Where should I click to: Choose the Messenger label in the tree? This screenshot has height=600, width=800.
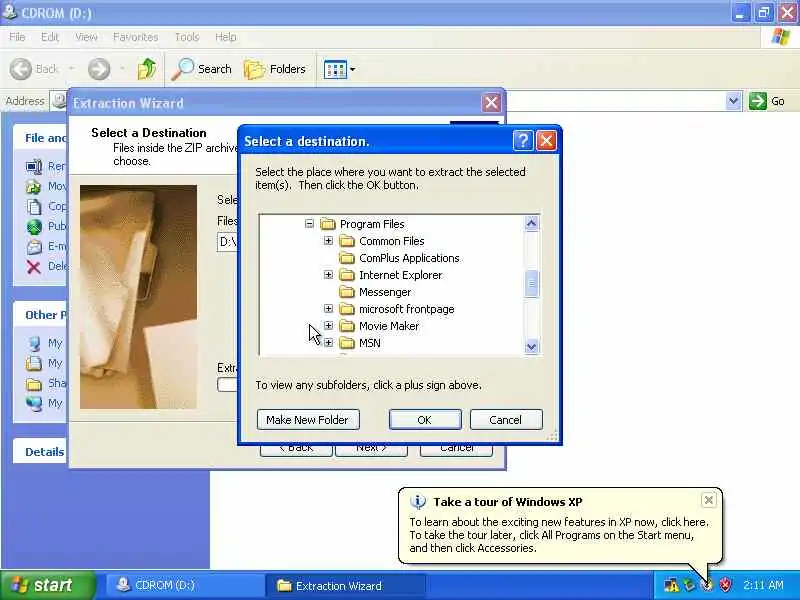coord(385,292)
